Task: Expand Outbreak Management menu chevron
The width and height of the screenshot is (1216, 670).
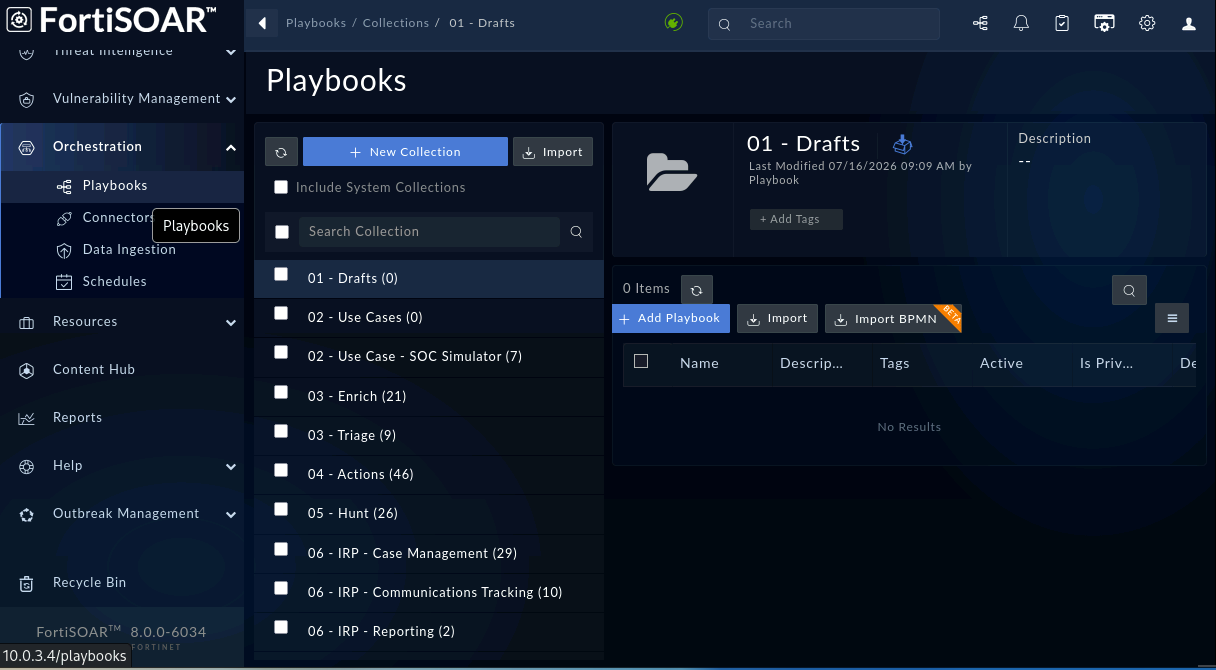Action: (x=231, y=514)
